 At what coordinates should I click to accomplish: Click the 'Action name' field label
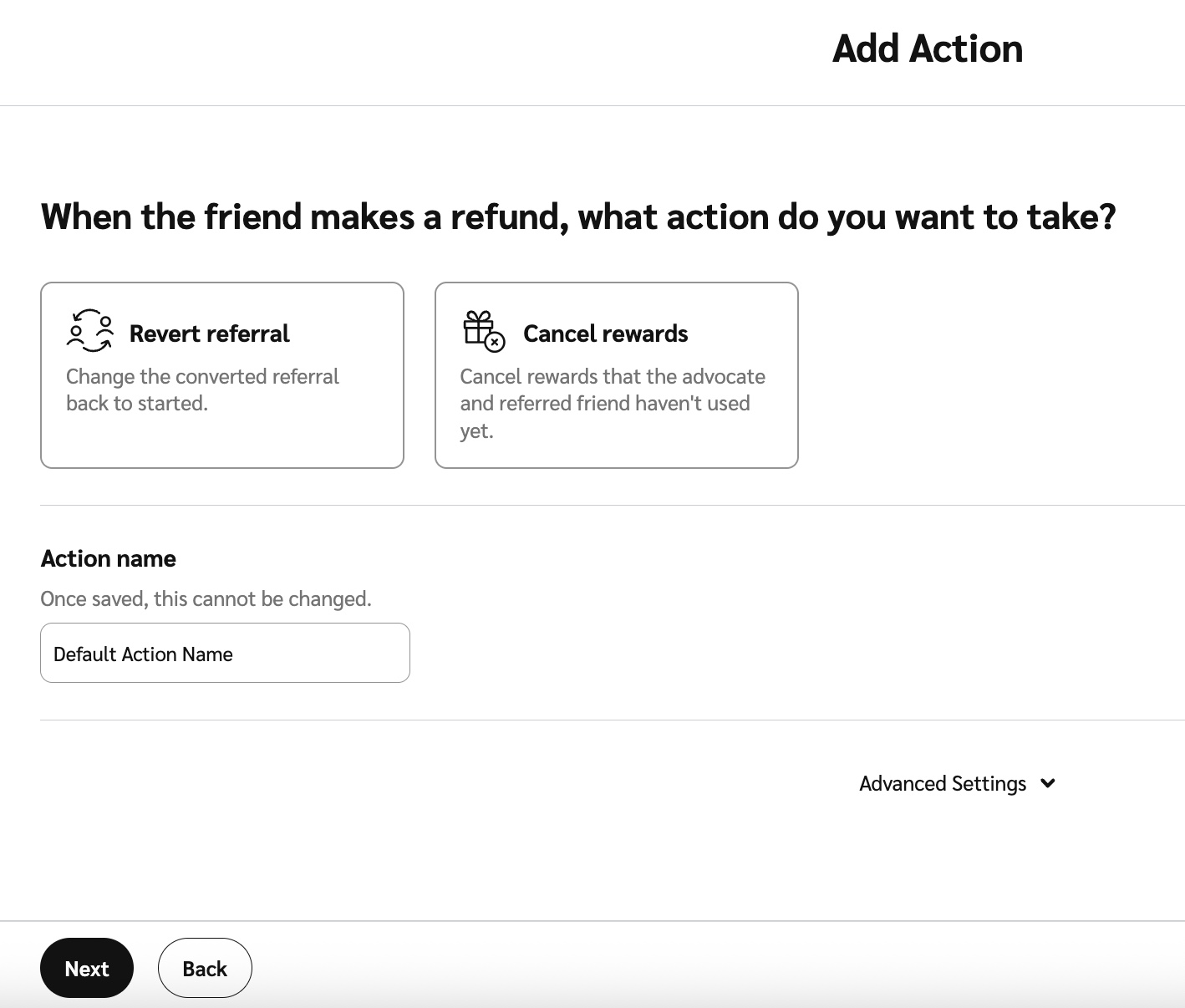tap(108, 558)
